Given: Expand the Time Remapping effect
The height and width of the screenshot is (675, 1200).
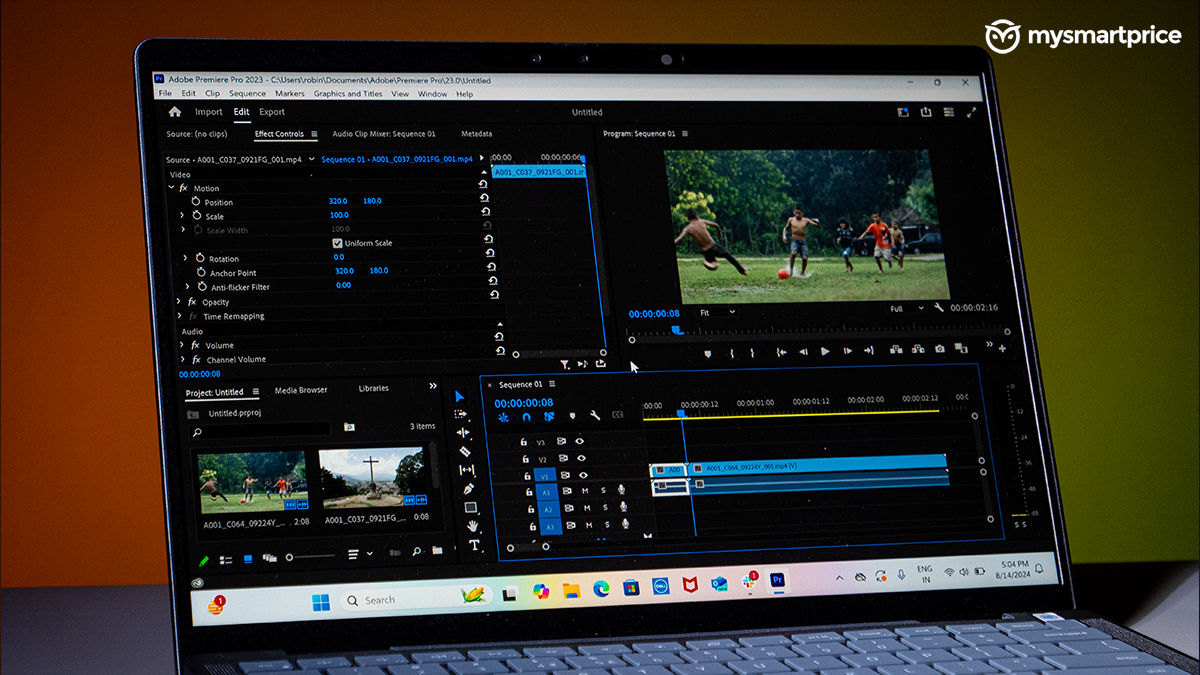Looking at the screenshot, I should [x=179, y=316].
